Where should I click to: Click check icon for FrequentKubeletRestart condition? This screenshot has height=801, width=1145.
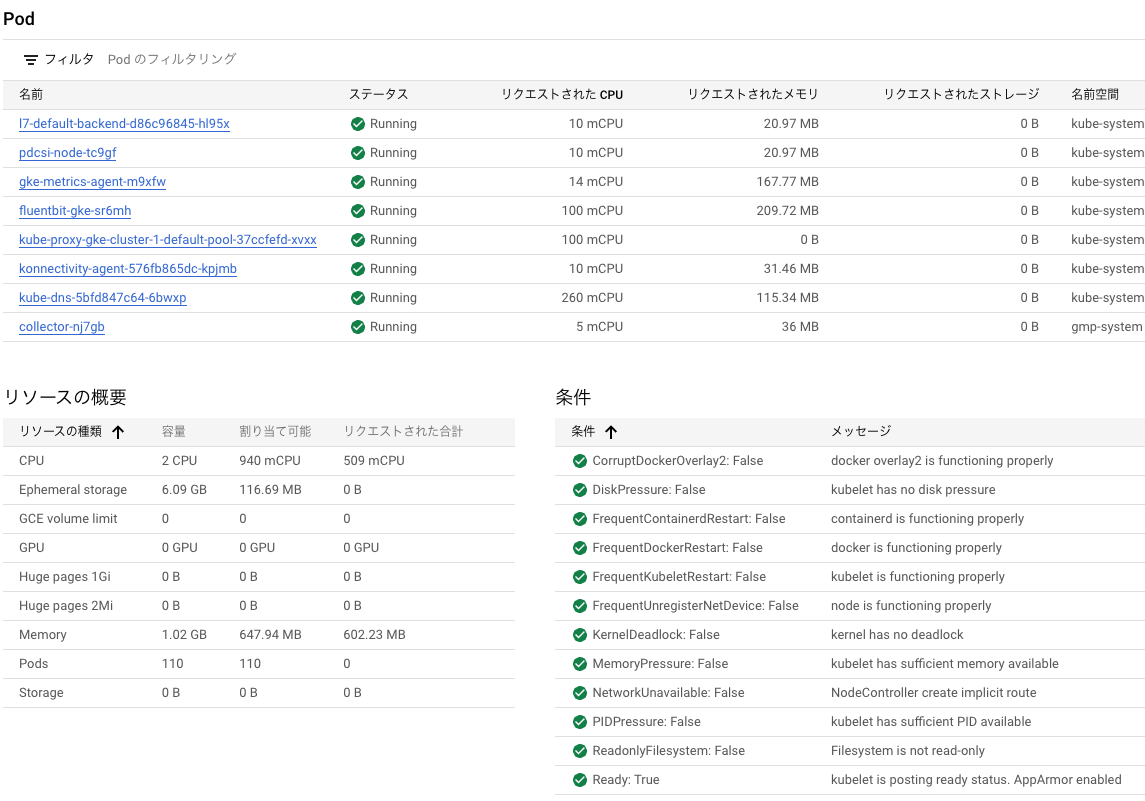coord(580,577)
